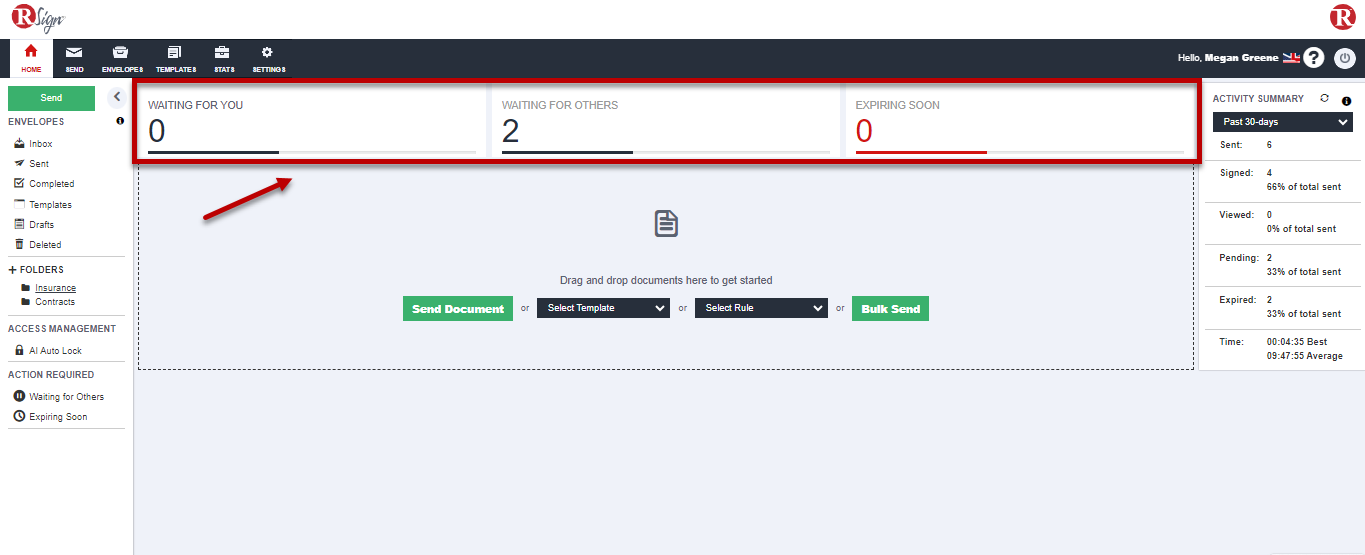The width and height of the screenshot is (1365, 555).
Task: Click the '0% of total sent' text
Action: click(x=1301, y=229)
